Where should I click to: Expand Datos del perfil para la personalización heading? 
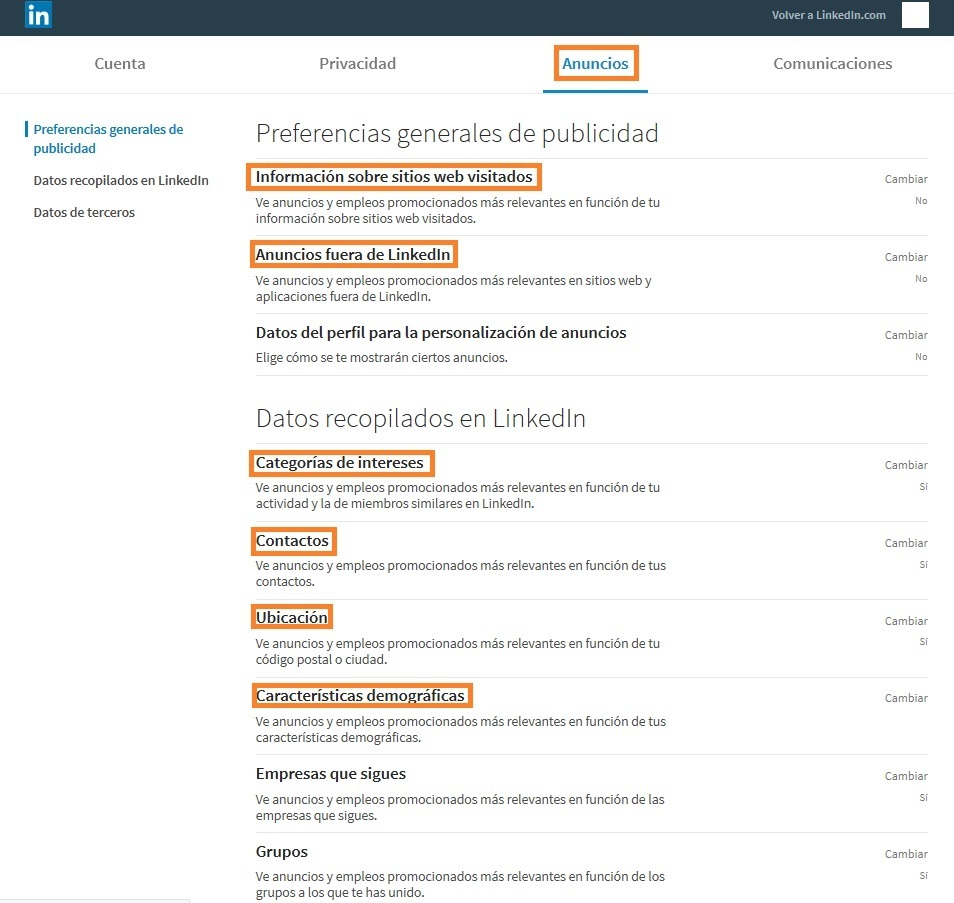(x=440, y=332)
